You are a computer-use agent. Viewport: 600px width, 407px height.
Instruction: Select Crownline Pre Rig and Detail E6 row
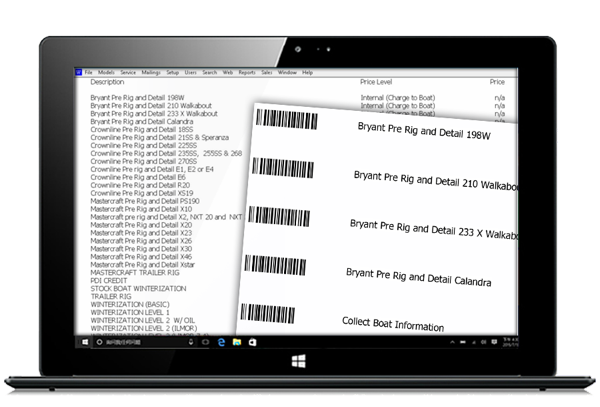point(138,177)
